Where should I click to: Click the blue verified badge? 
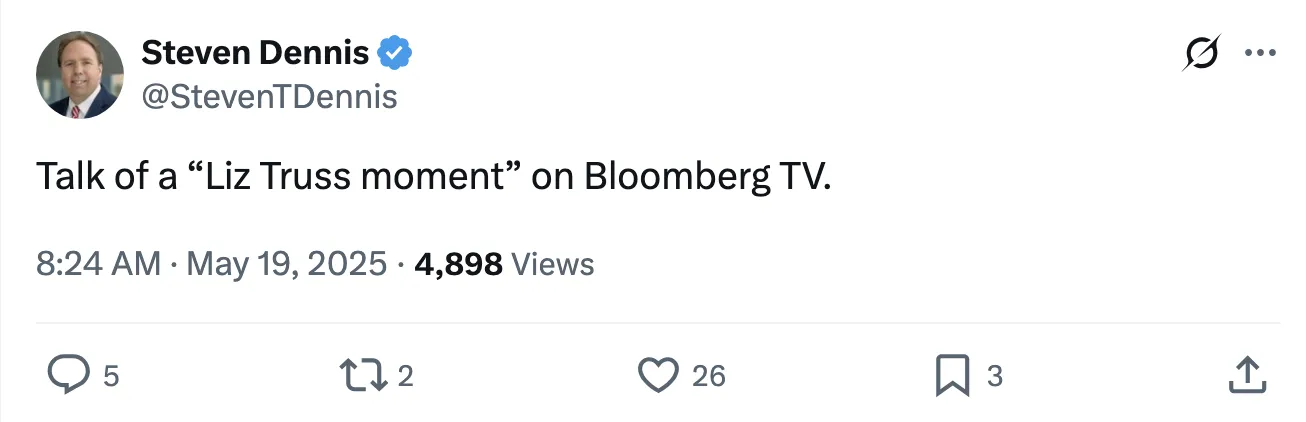(x=395, y=53)
